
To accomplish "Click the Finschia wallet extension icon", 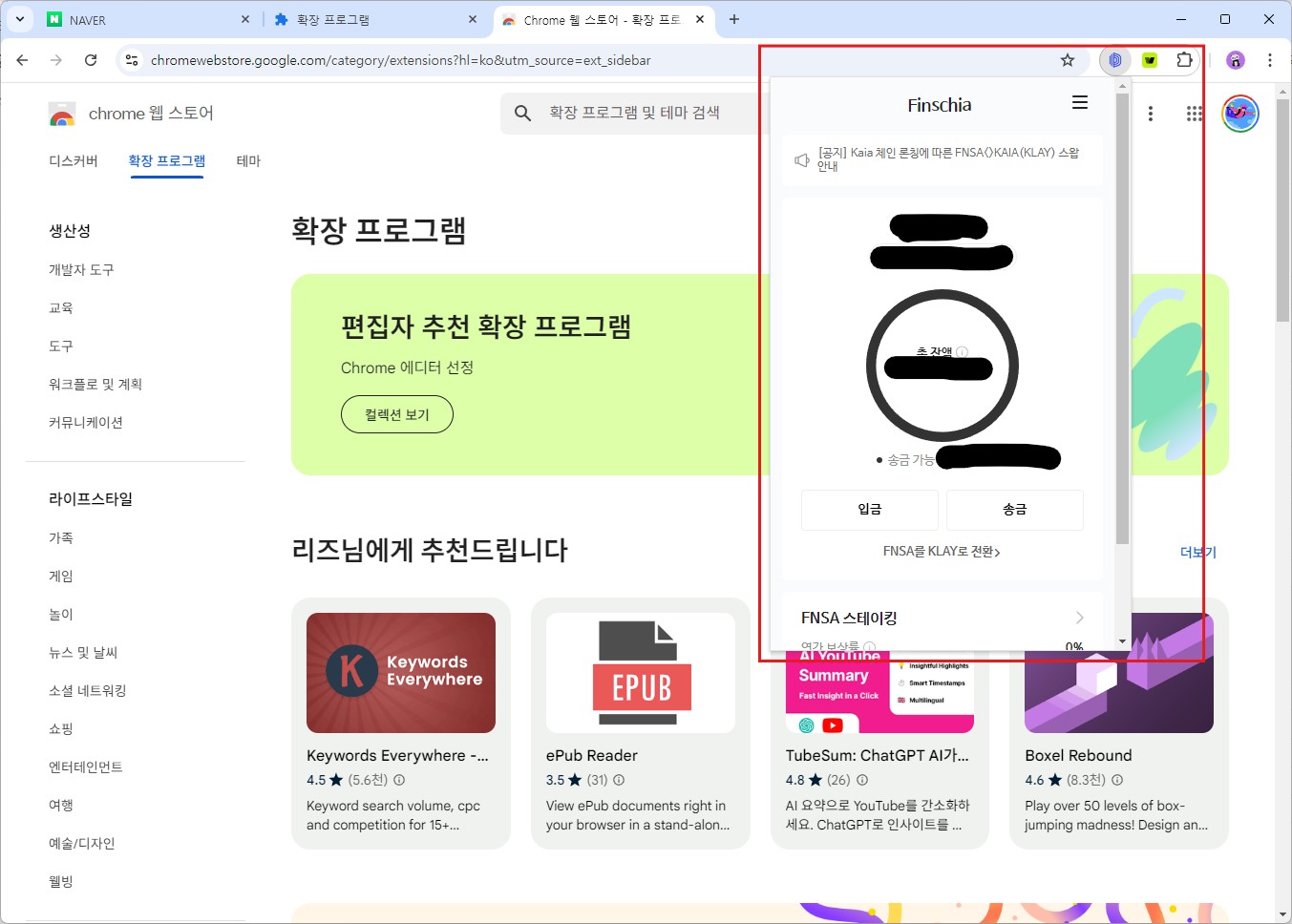I will (1115, 60).
